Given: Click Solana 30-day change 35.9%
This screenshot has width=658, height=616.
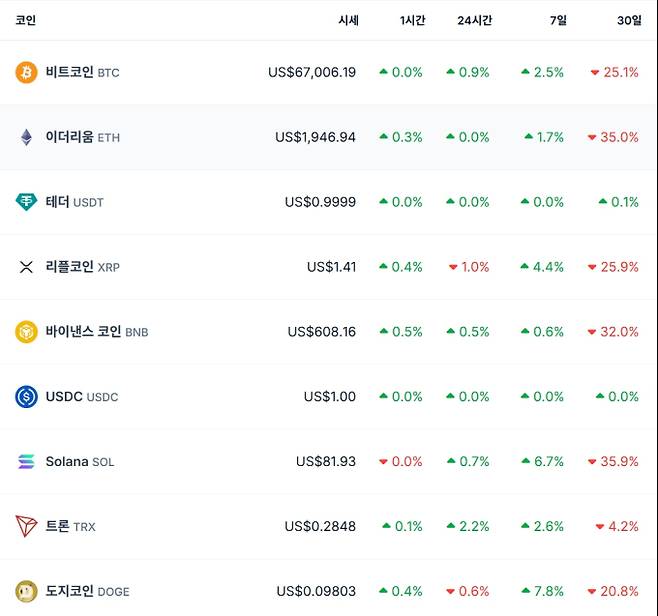Looking at the screenshot, I should 613,462.
